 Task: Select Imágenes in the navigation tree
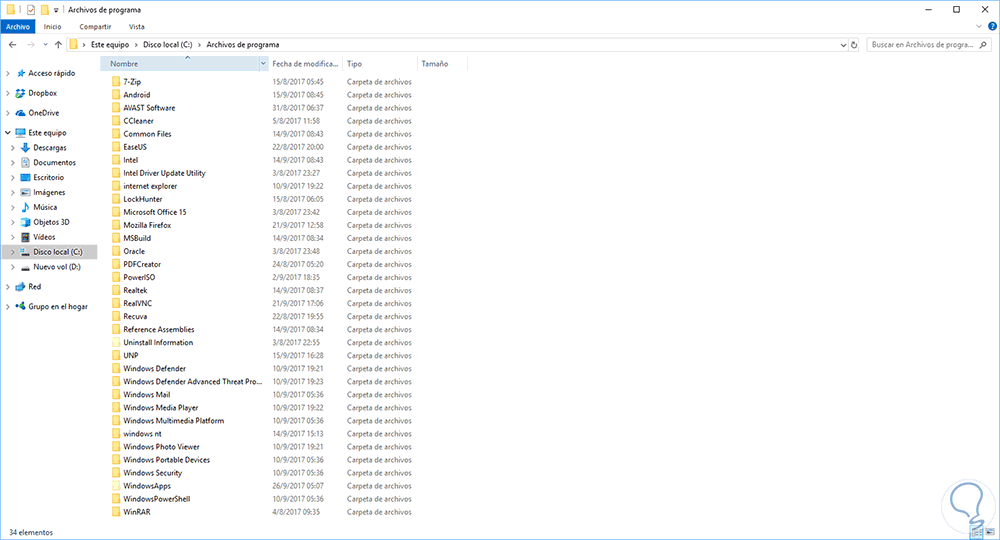(49, 193)
